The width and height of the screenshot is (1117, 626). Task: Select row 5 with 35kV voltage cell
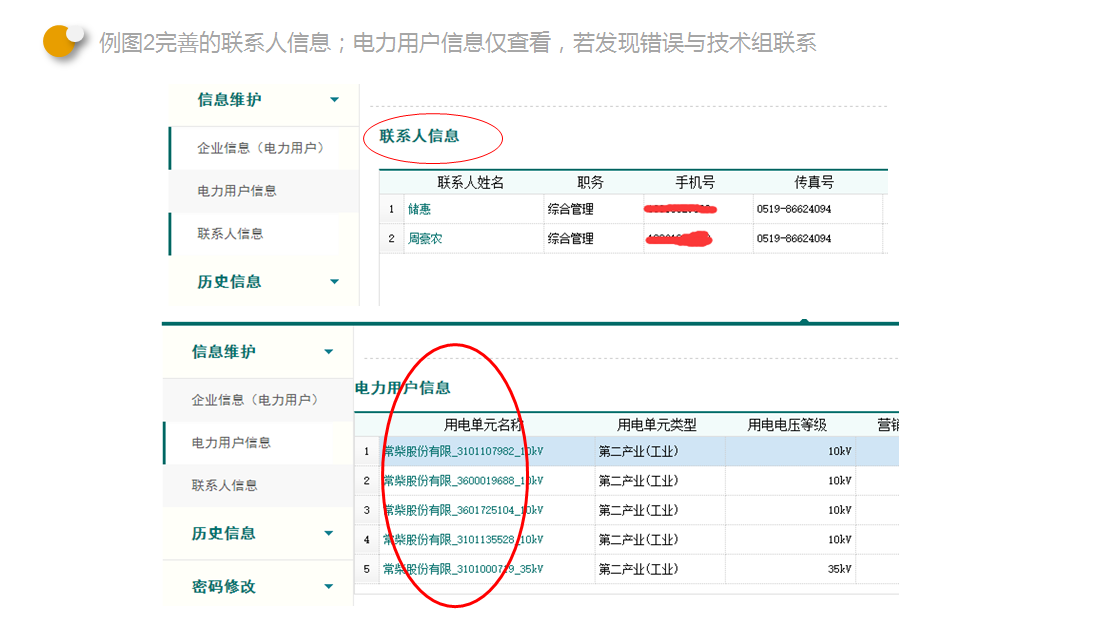click(790, 569)
